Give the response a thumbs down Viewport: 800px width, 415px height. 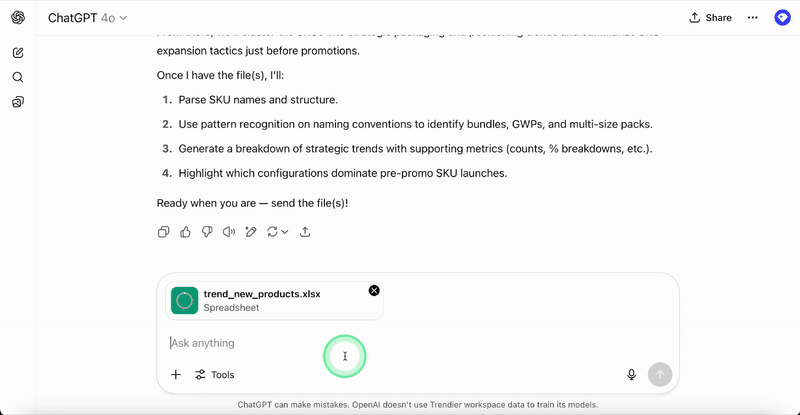pos(207,232)
